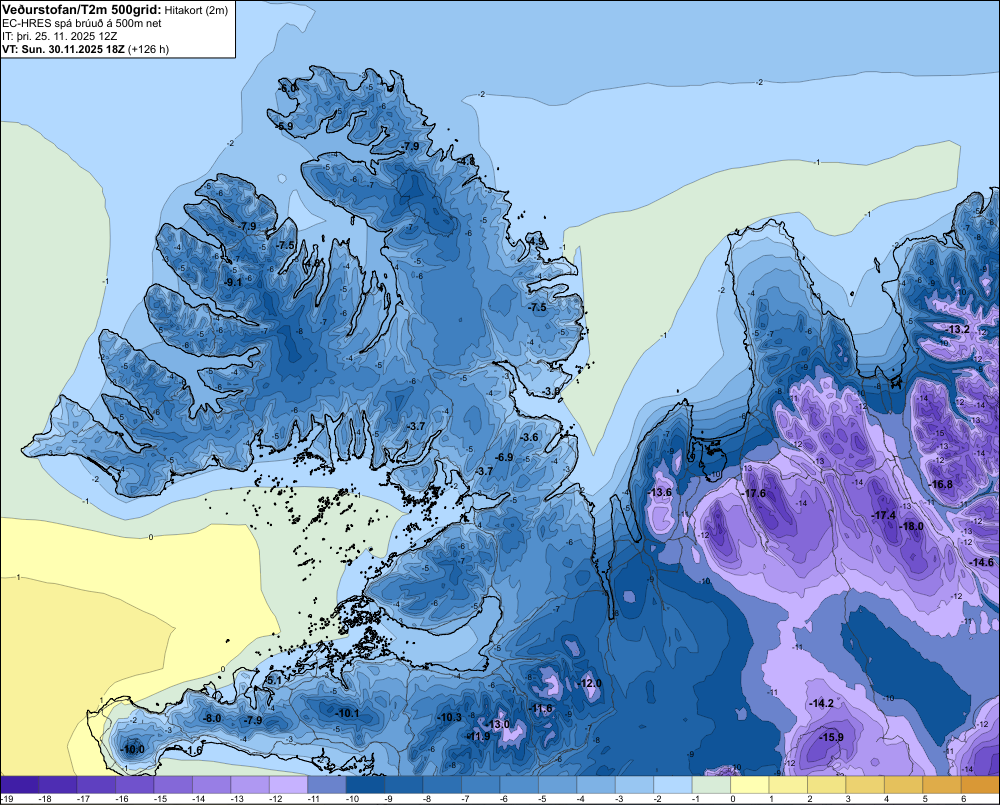Click the 'EC-HRES spá brúuð á 500m net' line
Image resolution: width=1000 pixels, height=805 pixels.
[82, 24]
